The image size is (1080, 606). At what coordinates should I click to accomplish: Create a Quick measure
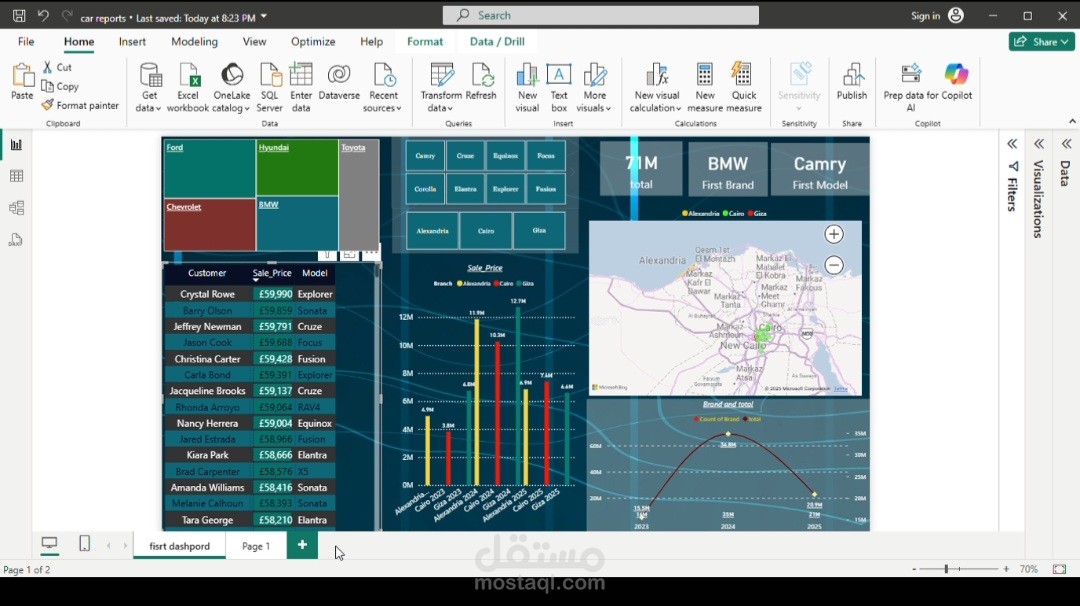743,87
